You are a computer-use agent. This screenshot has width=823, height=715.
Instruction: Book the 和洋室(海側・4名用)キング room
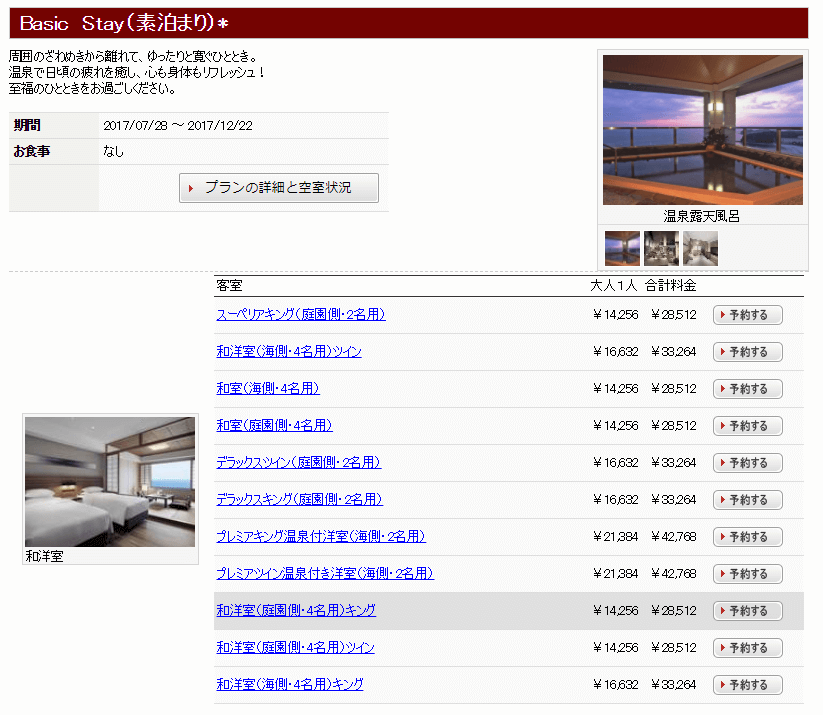(x=747, y=685)
